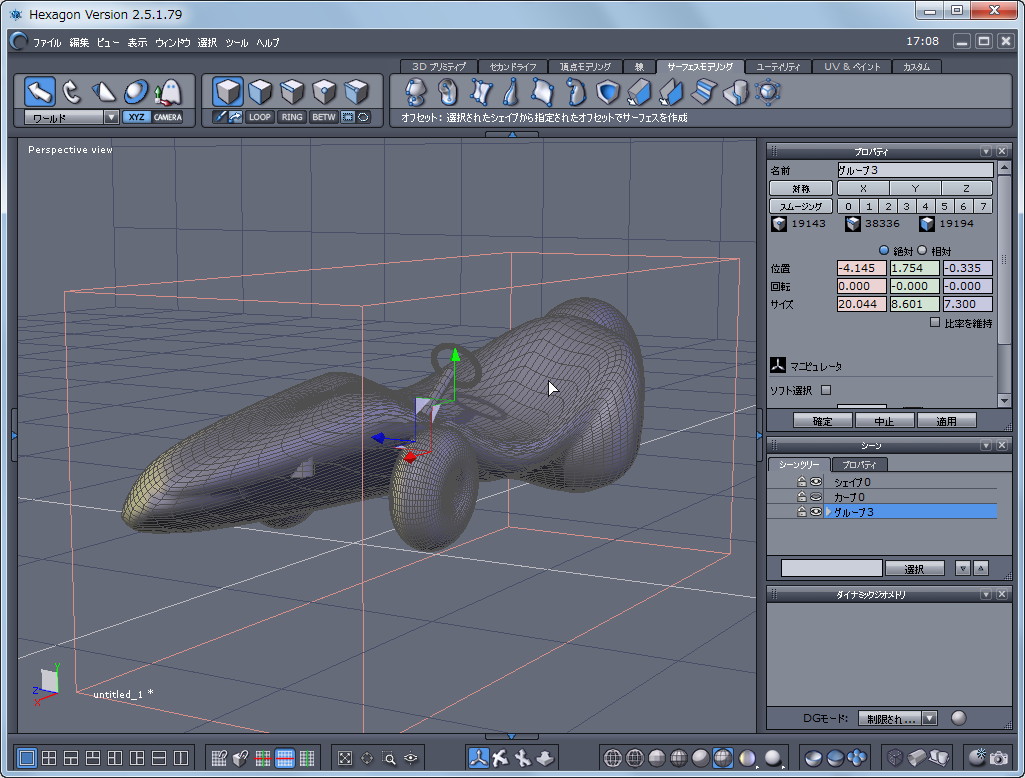Select the arrow selection tool
Image resolution: width=1025 pixels, height=778 pixels.
39,92
